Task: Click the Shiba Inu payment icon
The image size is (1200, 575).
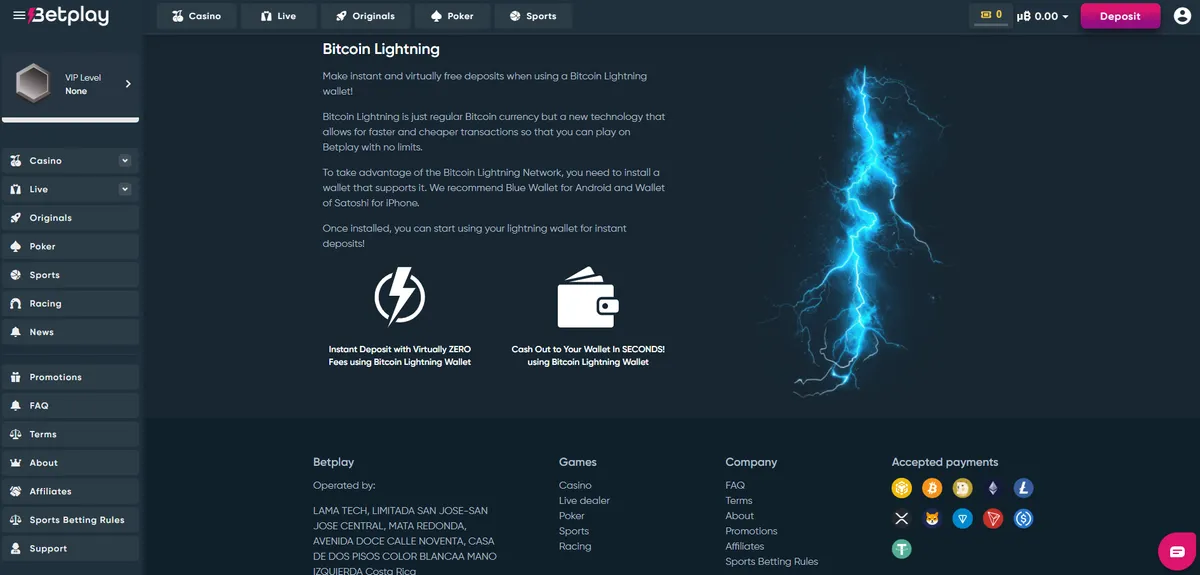Action: pos(933,518)
